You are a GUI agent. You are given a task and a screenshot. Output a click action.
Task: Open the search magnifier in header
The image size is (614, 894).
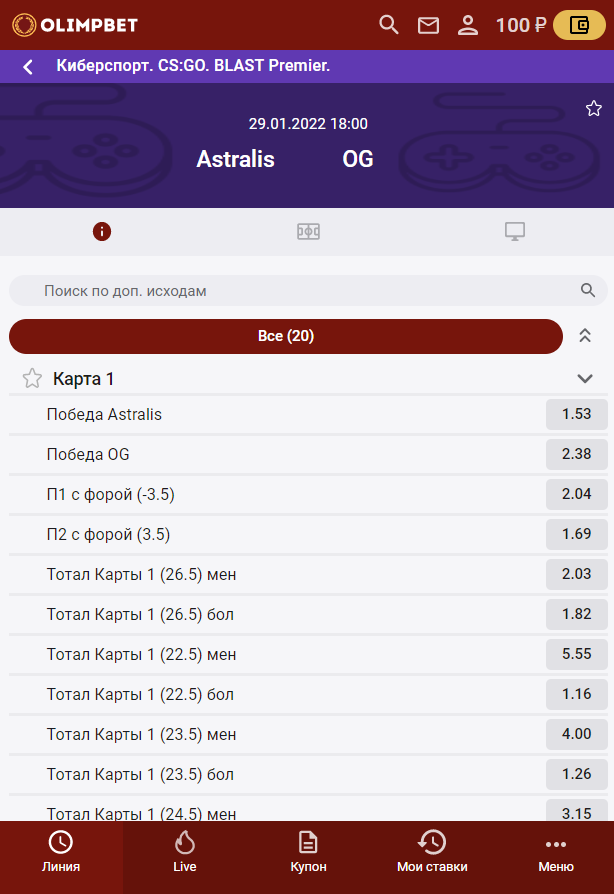389,25
